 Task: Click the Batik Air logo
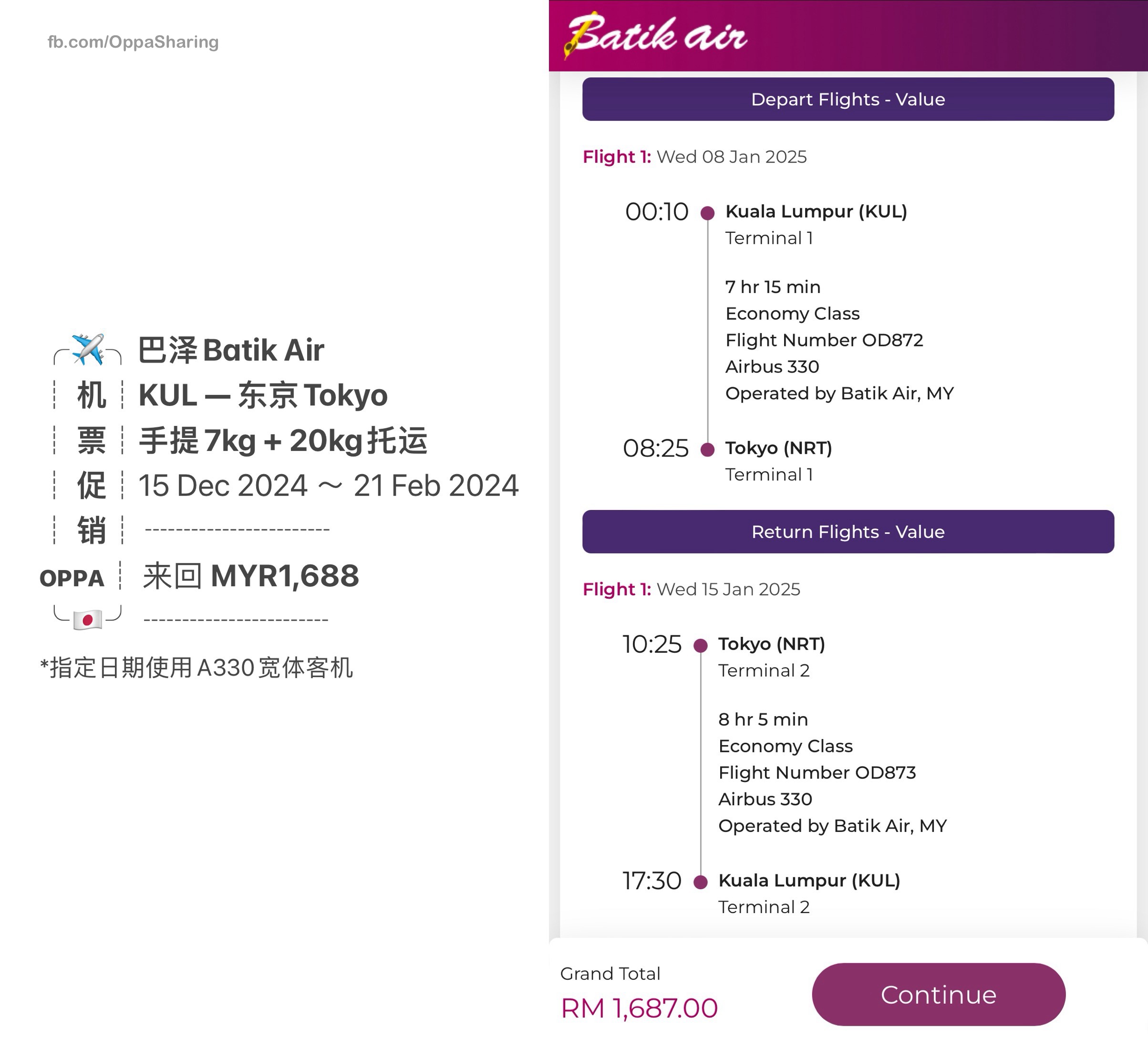pos(655,35)
